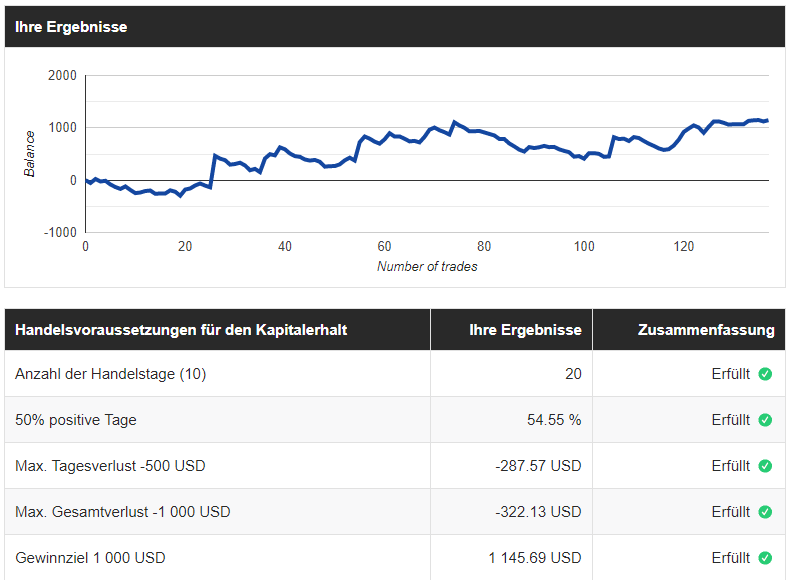Screen dimensions: 789x580
Task: Click the 'Ihre Ergebnisse' panel title at top
Action: click(71, 27)
